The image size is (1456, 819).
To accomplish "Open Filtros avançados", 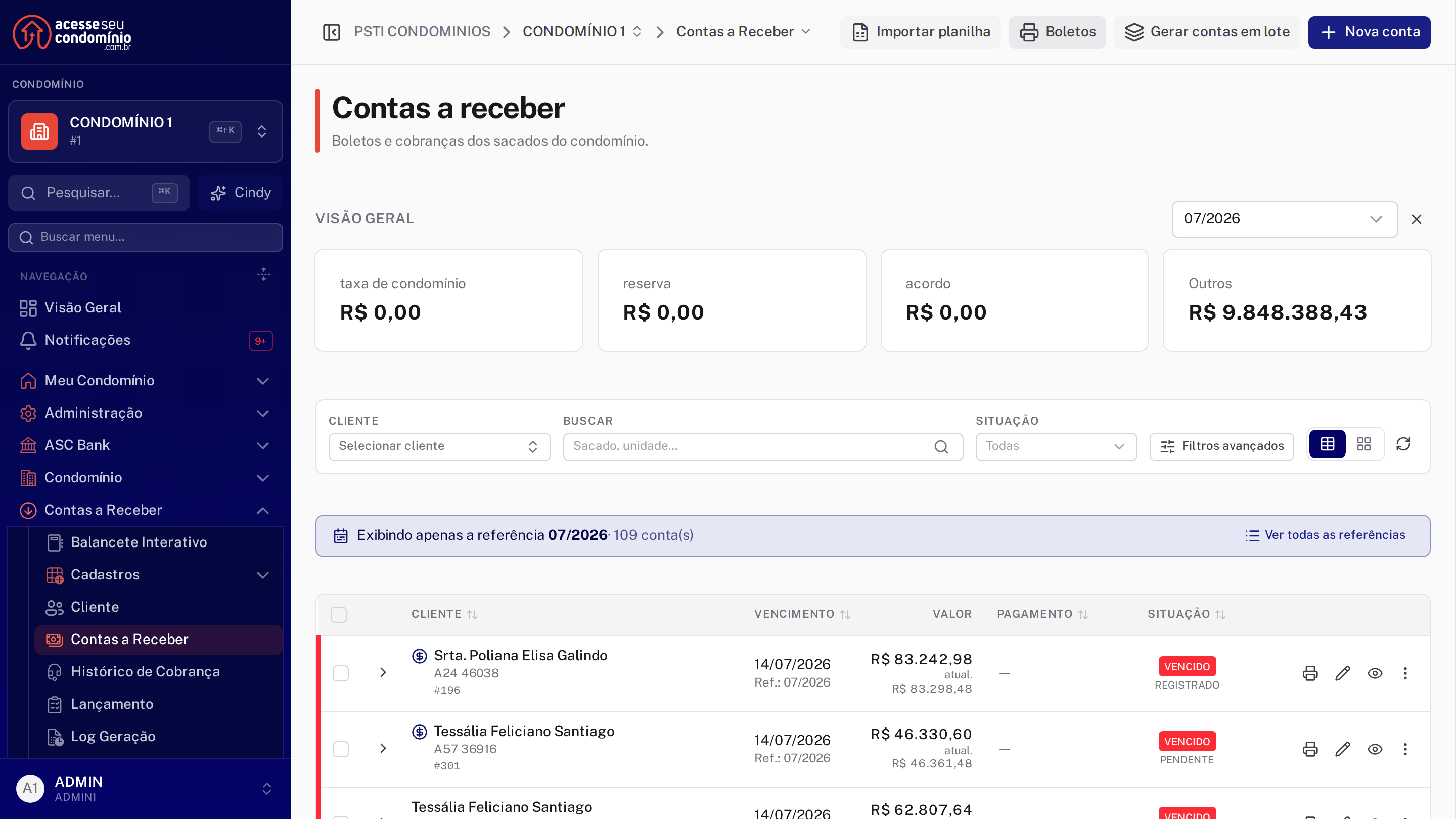I will 1221,446.
